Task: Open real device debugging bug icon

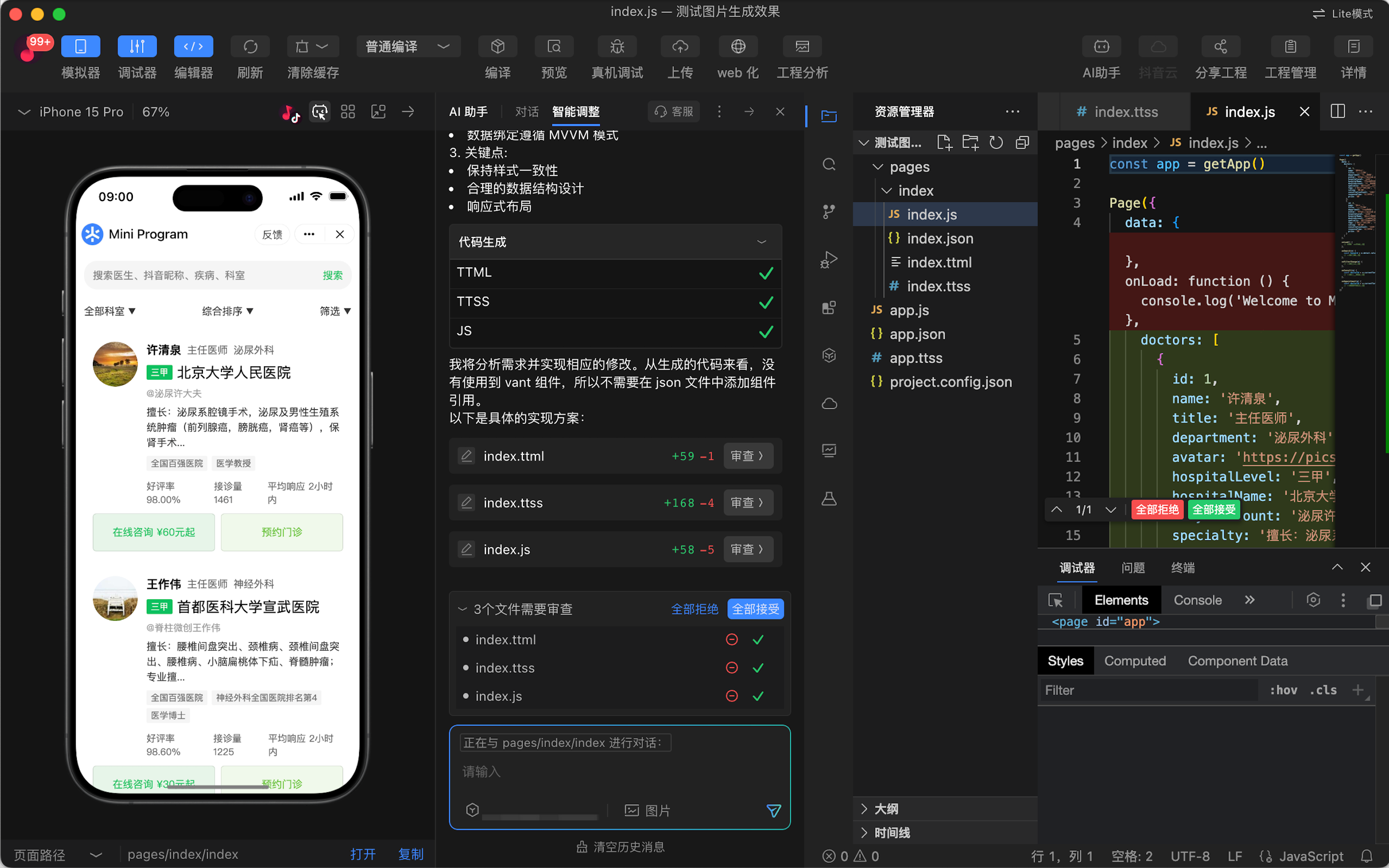Action: 617,47
